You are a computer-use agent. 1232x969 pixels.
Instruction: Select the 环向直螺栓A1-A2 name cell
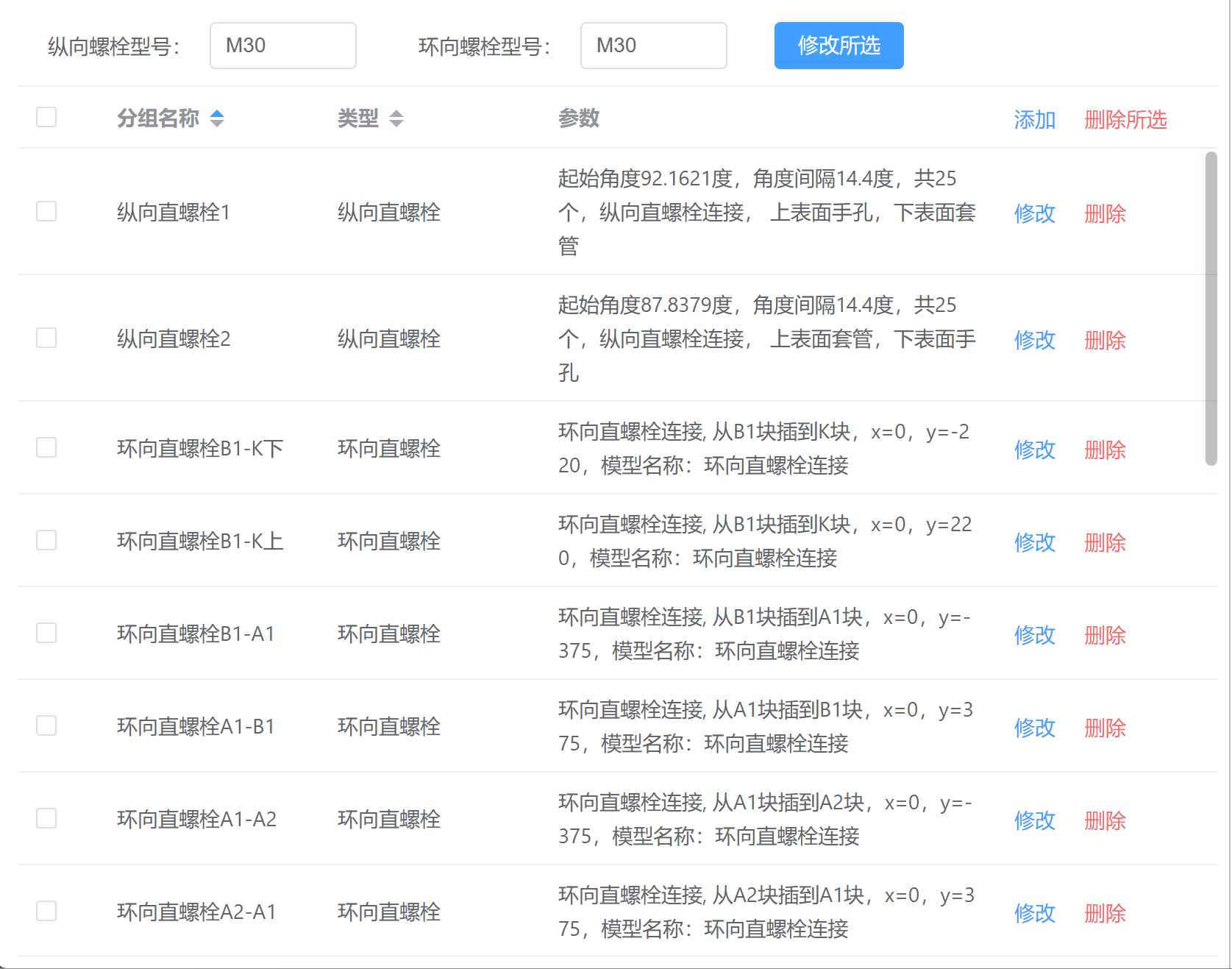[x=197, y=820]
